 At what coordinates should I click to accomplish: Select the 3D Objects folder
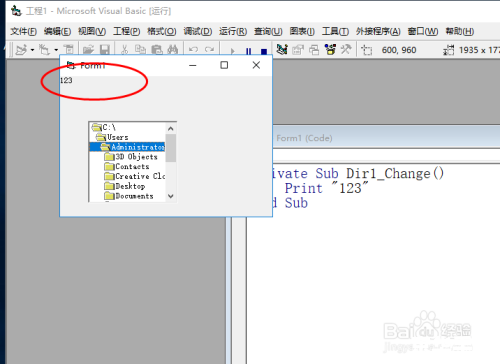[128, 157]
